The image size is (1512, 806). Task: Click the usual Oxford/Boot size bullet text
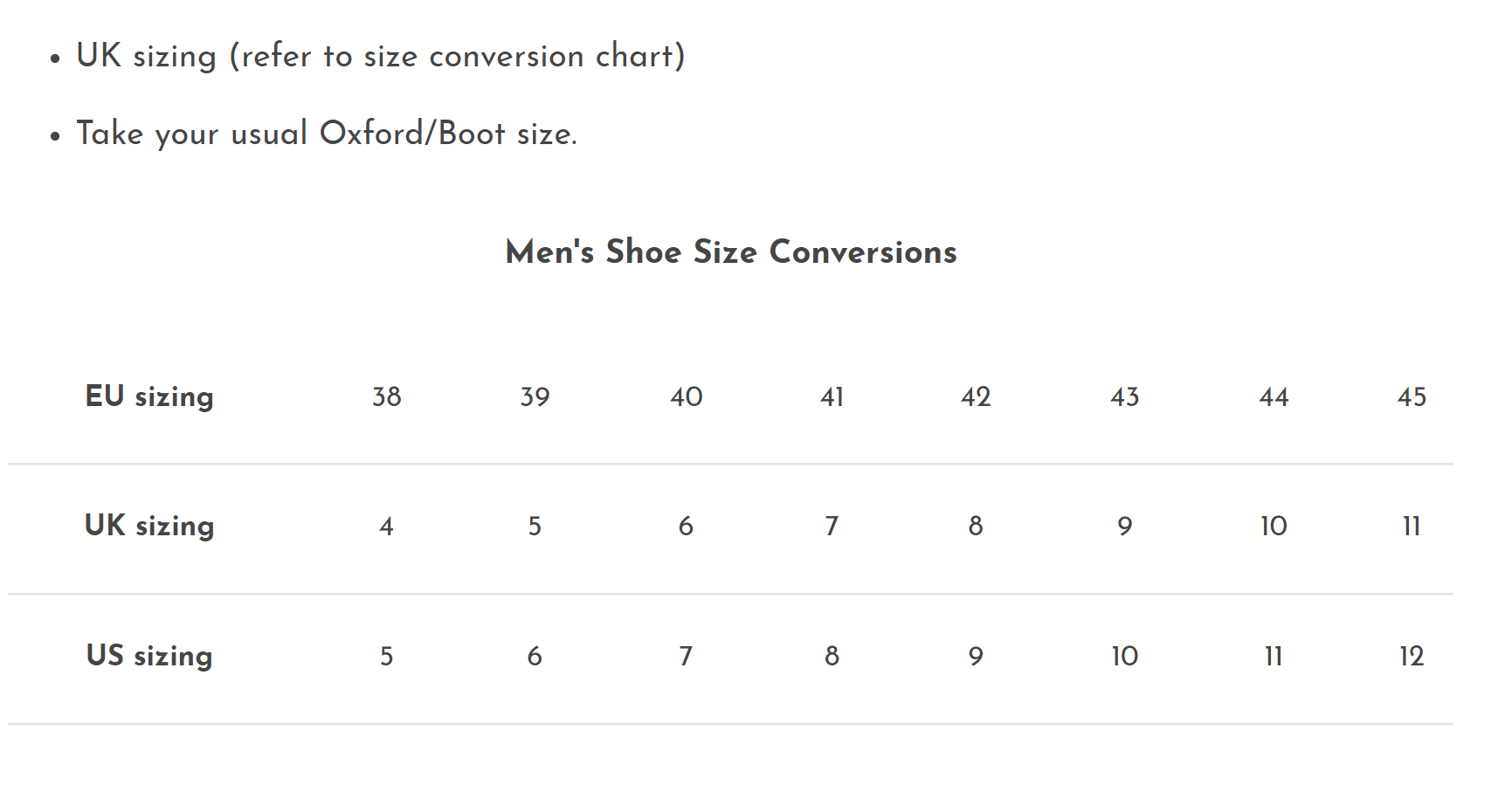[x=327, y=134]
